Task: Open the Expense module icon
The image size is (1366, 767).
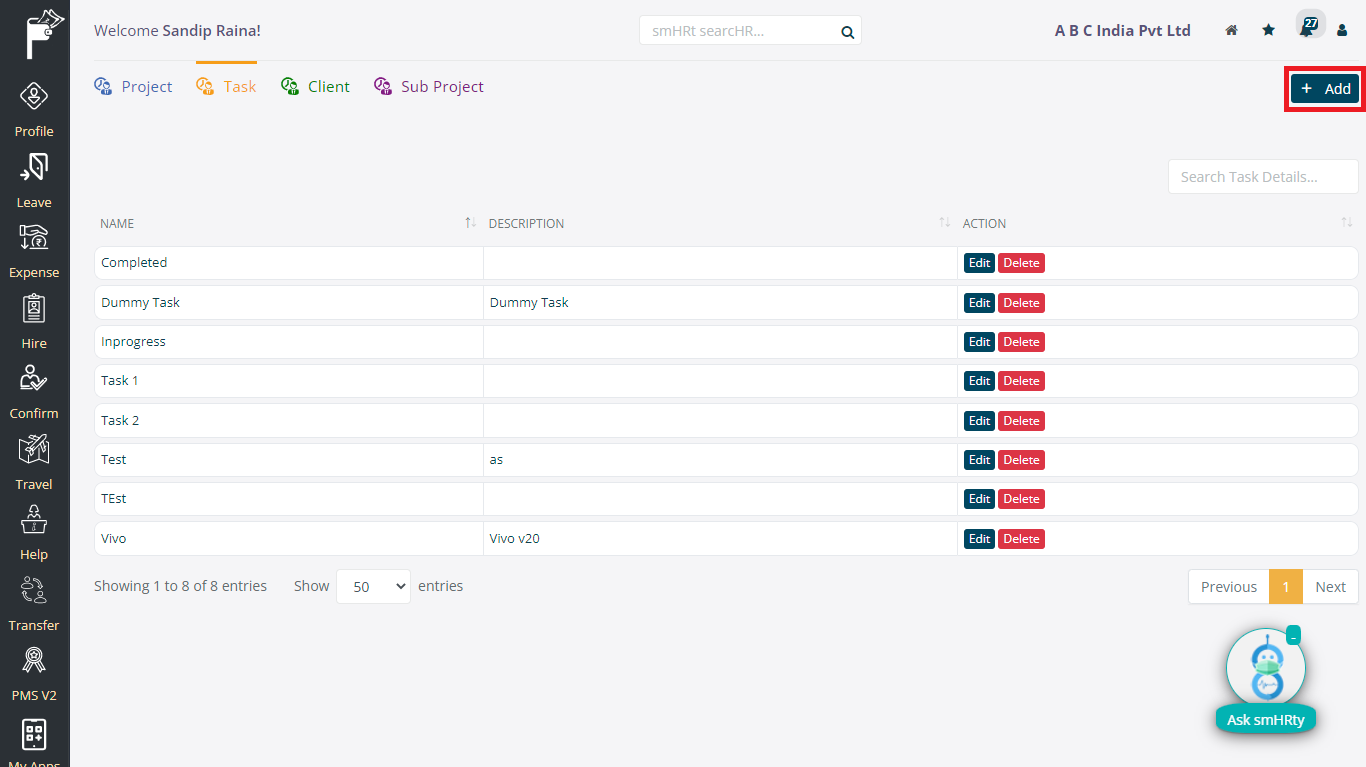Action: [x=34, y=239]
